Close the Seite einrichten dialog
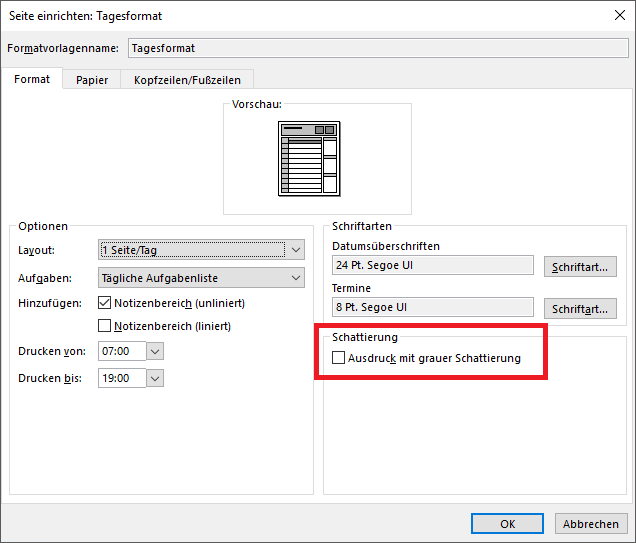Screen dimensions: 636x543 [x=619, y=15]
